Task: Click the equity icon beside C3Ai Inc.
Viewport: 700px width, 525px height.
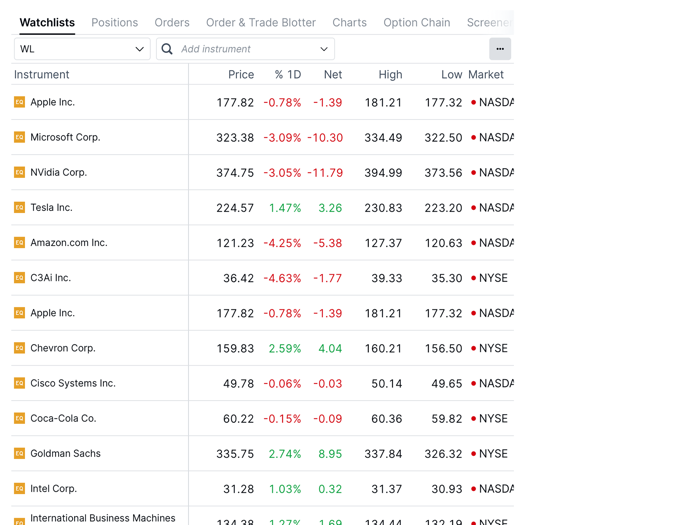Action: [x=19, y=278]
